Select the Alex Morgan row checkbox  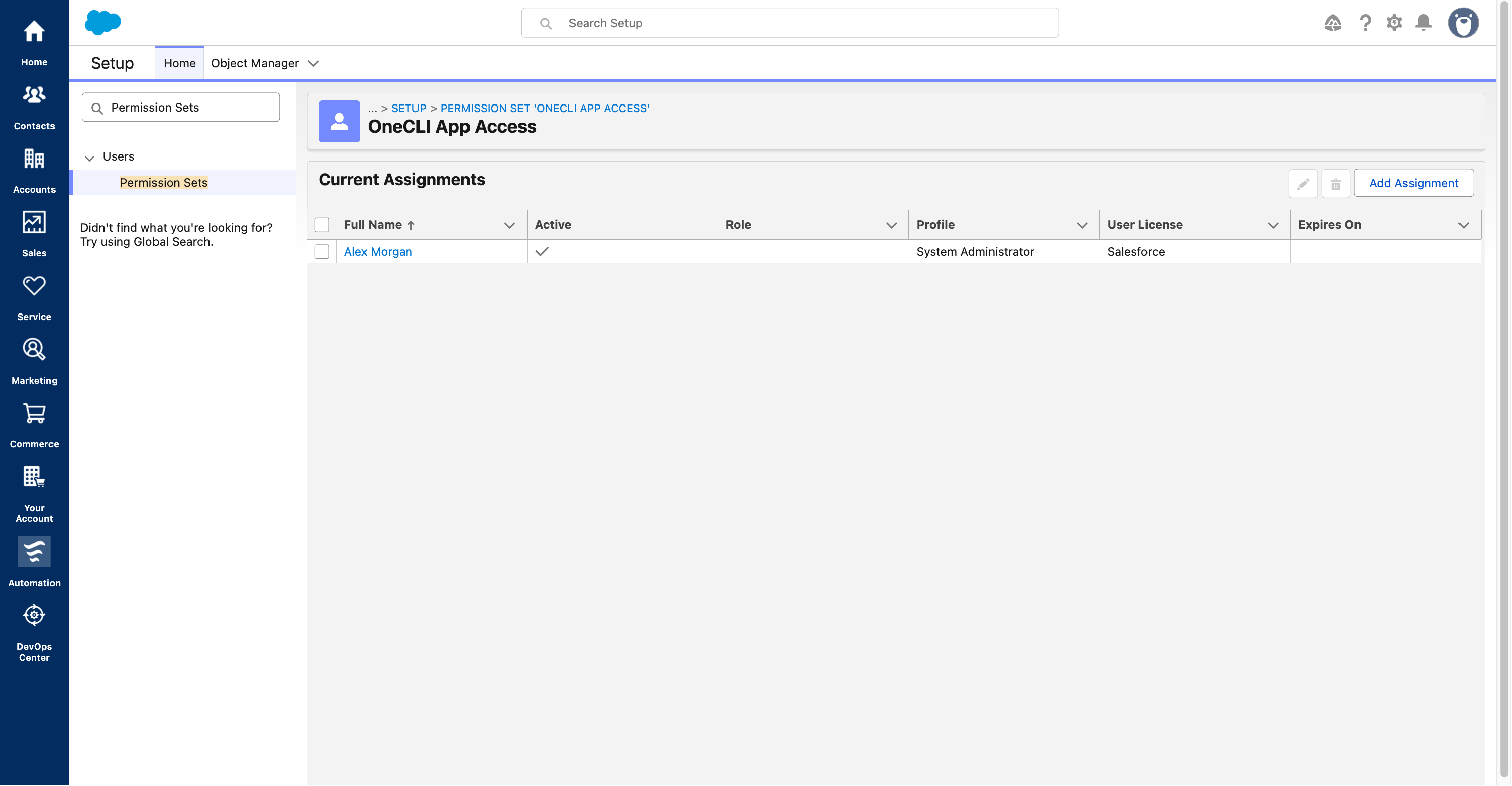coord(322,252)
